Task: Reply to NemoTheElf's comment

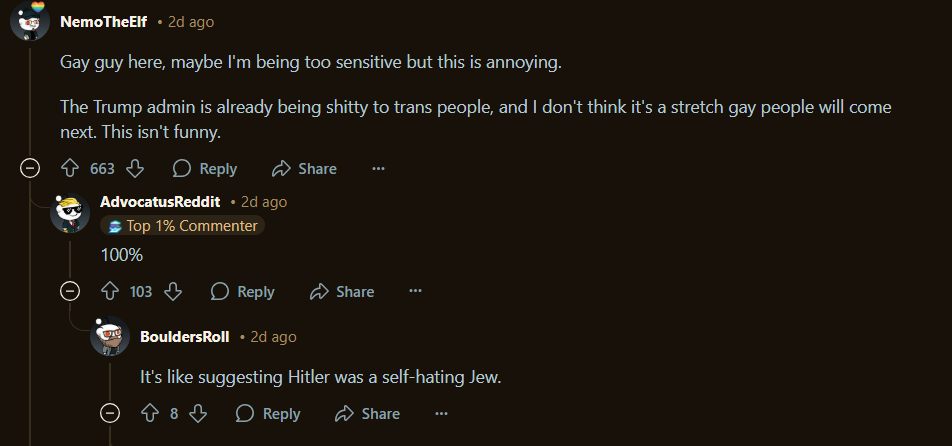Action: tap(205, 168)
